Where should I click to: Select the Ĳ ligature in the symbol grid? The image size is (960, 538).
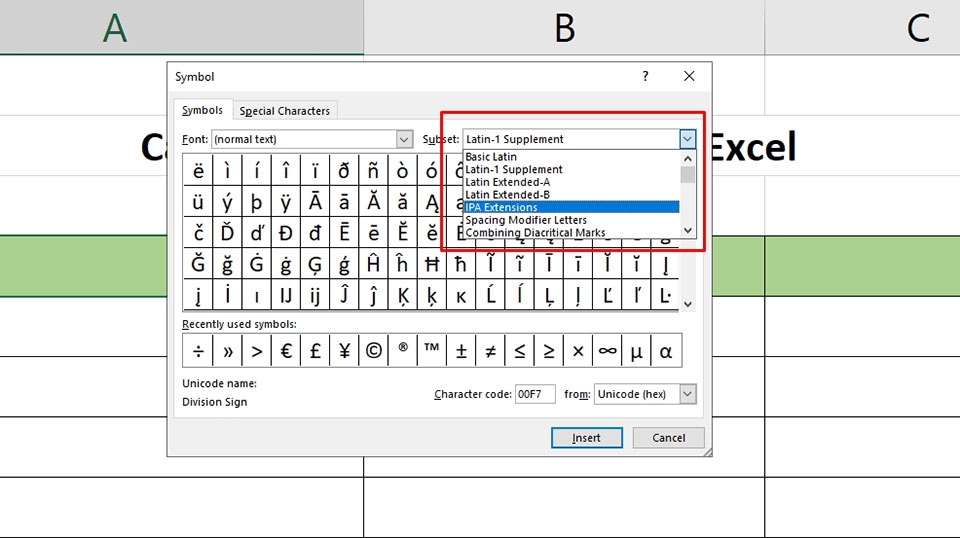click(286, 295)
